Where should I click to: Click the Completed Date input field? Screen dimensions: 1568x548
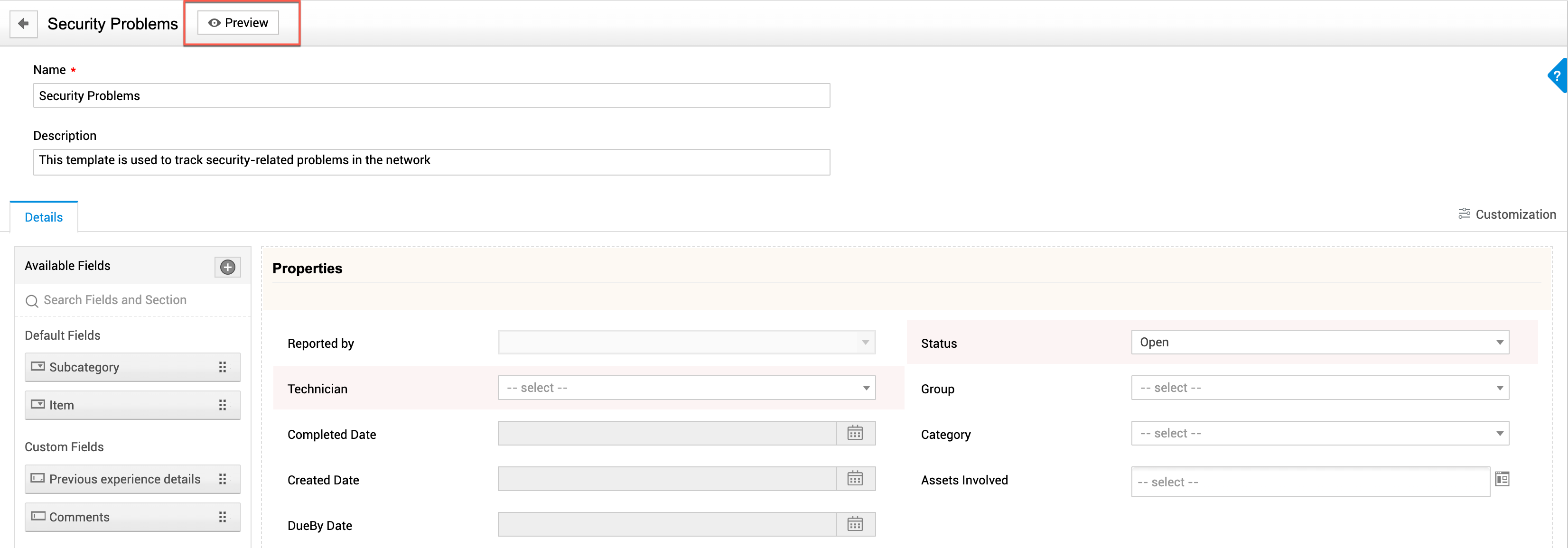(x=667, y=434)
